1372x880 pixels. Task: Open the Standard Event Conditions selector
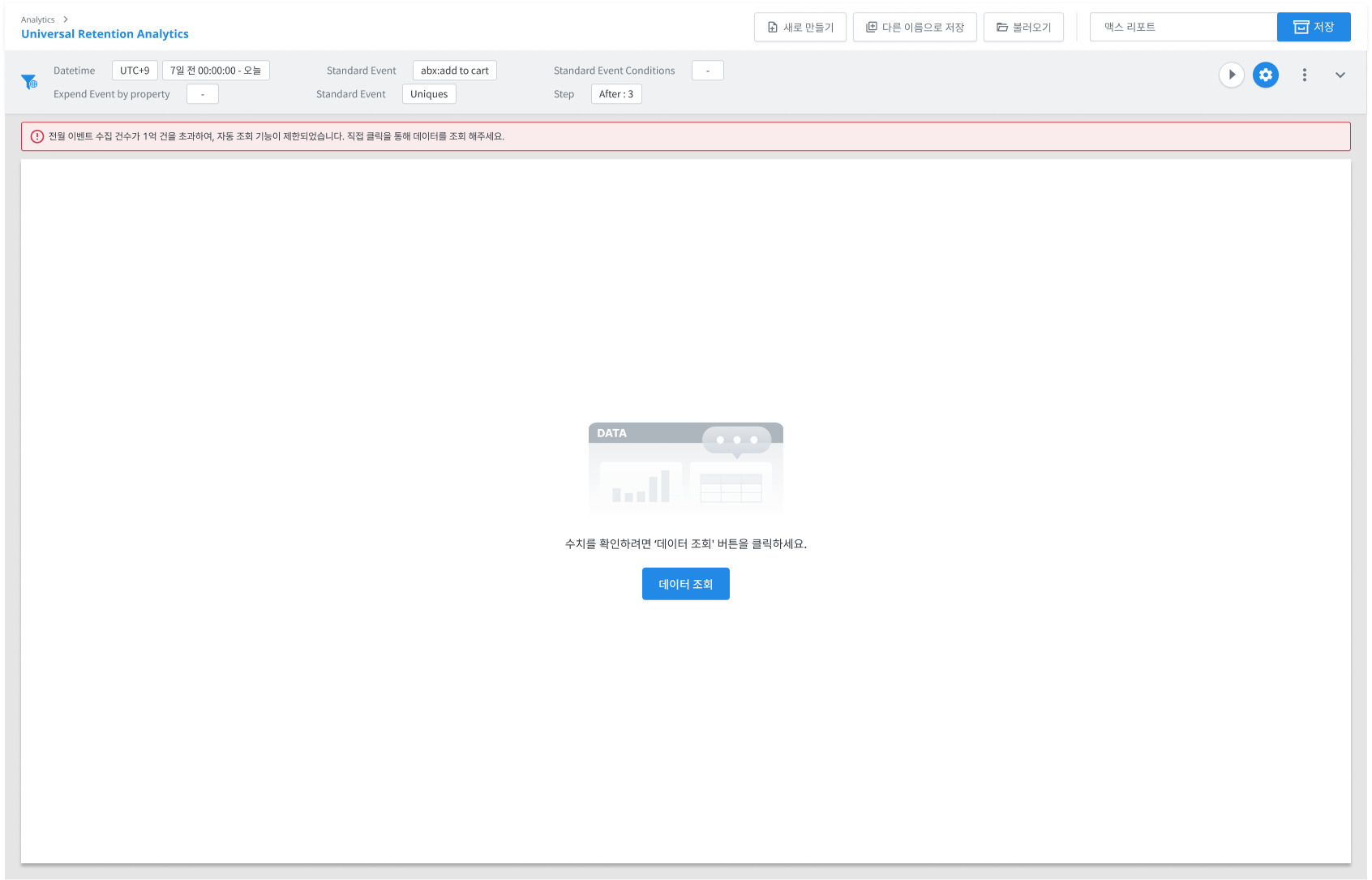pos(707,71)
